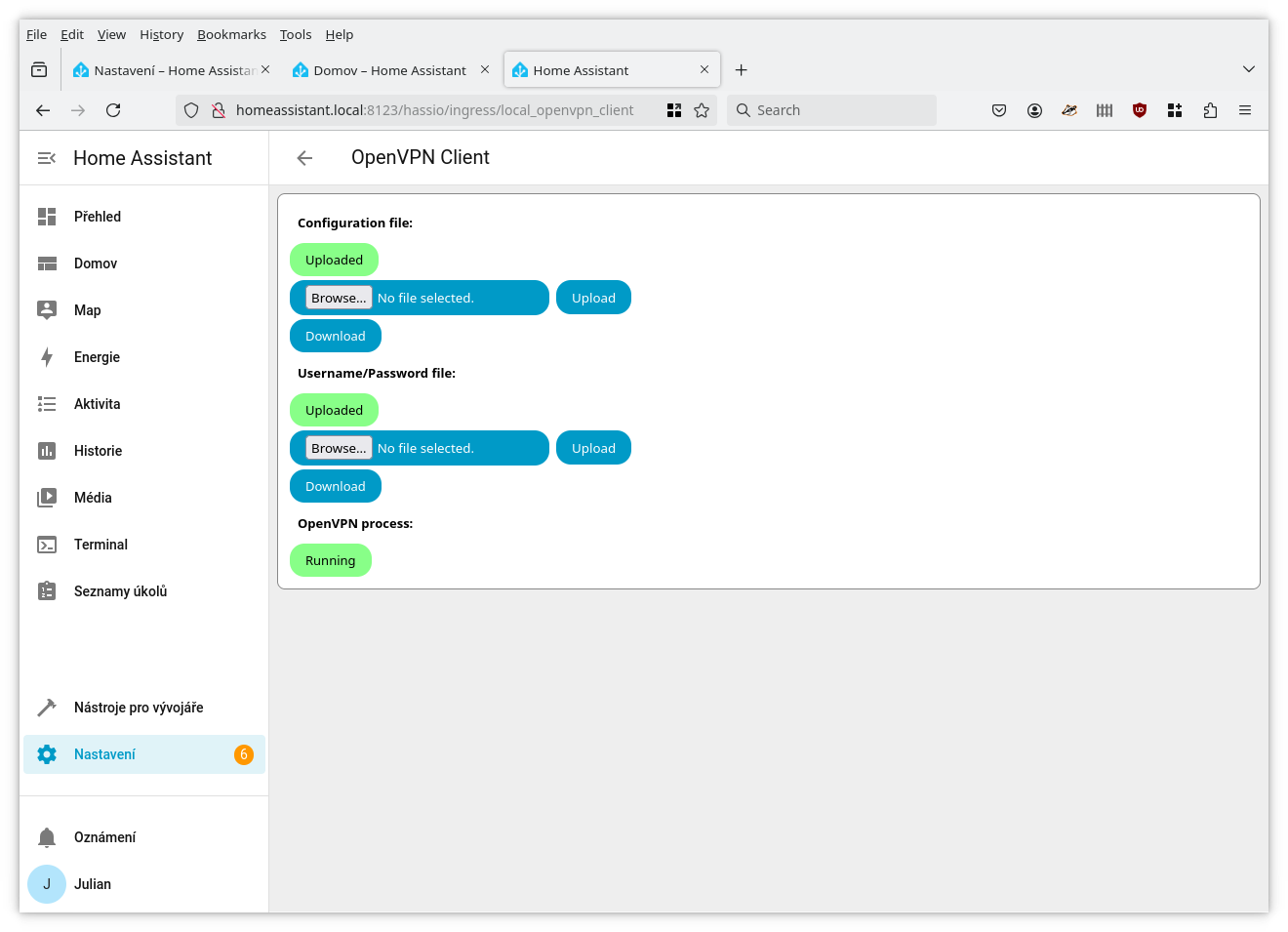Open the Firefox hamburger application menu
The width and height of the screenshot is (1288, 932).
1245,110
